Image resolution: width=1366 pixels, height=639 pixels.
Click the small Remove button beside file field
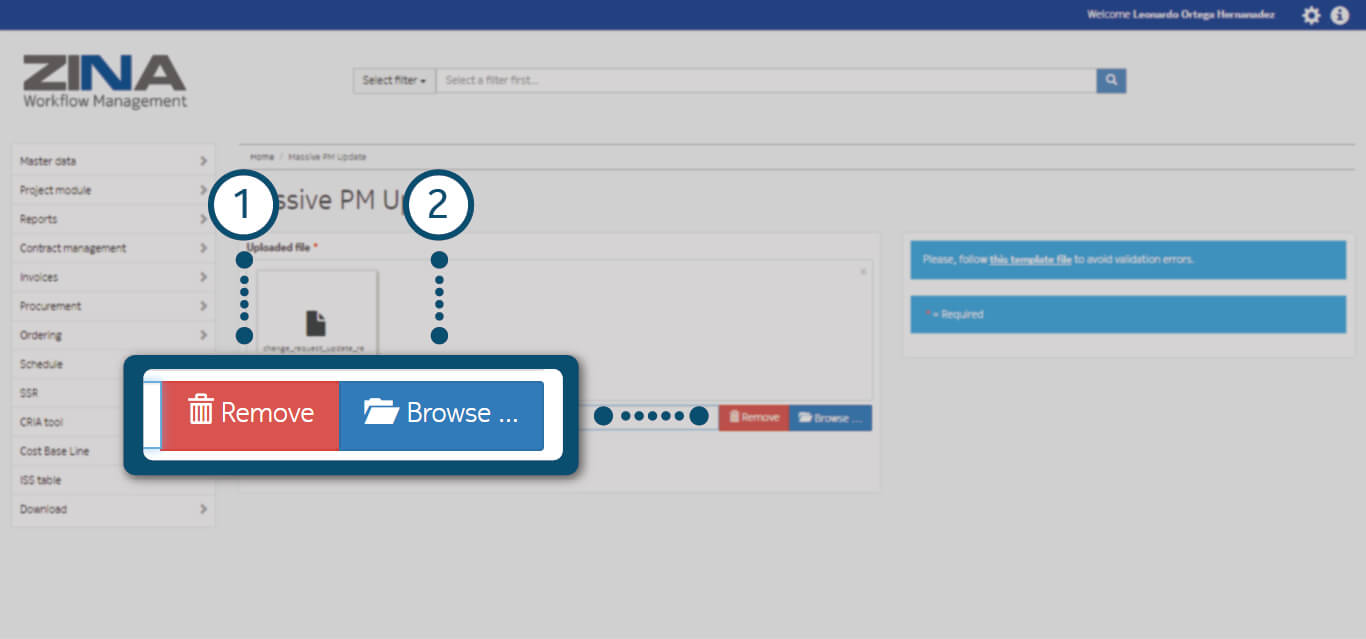[754, 418]
